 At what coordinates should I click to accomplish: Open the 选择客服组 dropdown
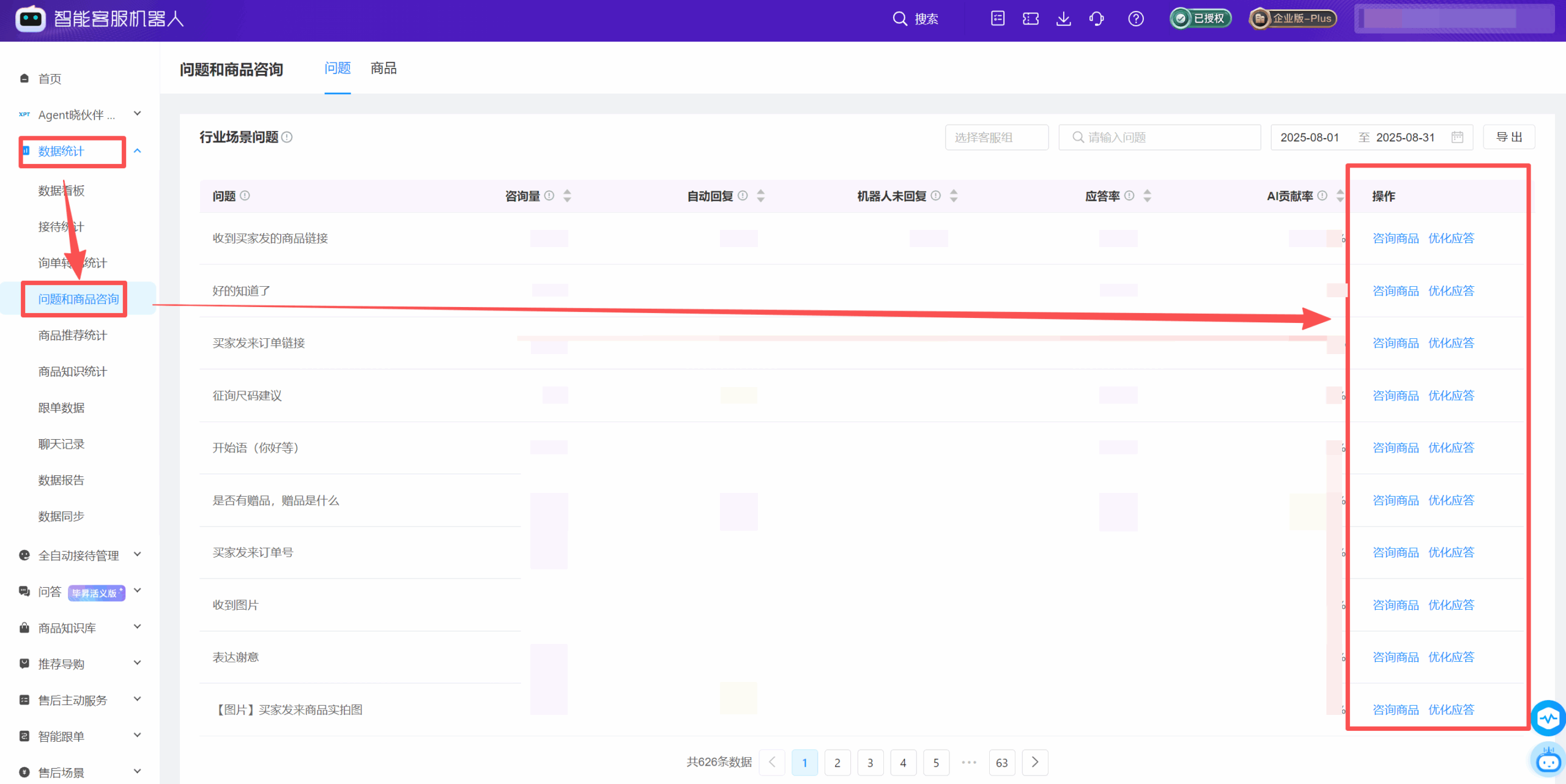tap(996, 137)
